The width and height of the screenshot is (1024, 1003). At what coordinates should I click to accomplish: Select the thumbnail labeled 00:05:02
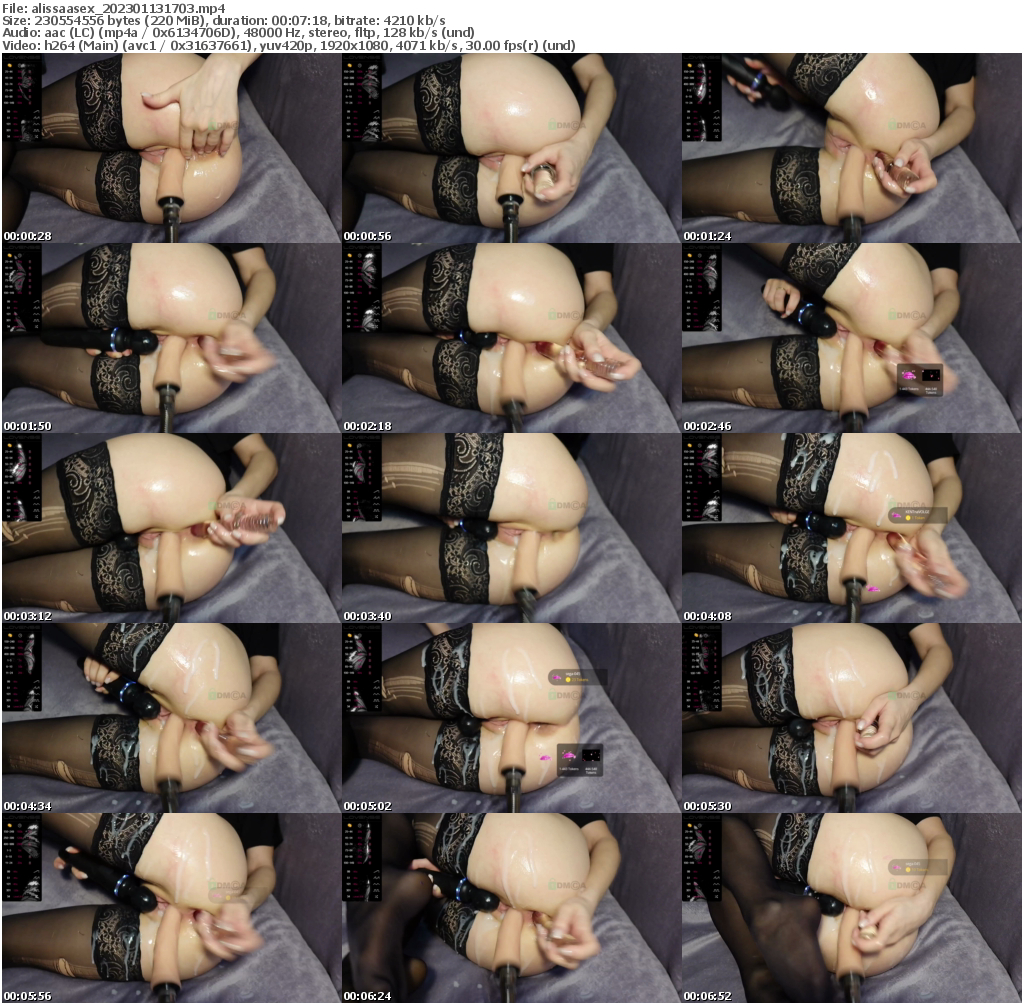(x=511, y=718)
